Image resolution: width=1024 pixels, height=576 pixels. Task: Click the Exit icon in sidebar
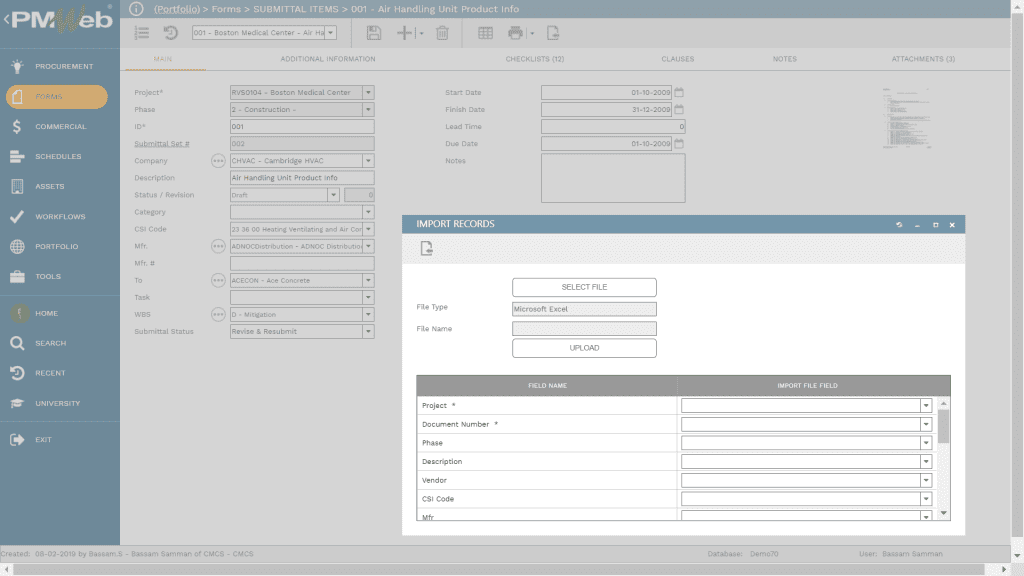click(x=17, y=440)
